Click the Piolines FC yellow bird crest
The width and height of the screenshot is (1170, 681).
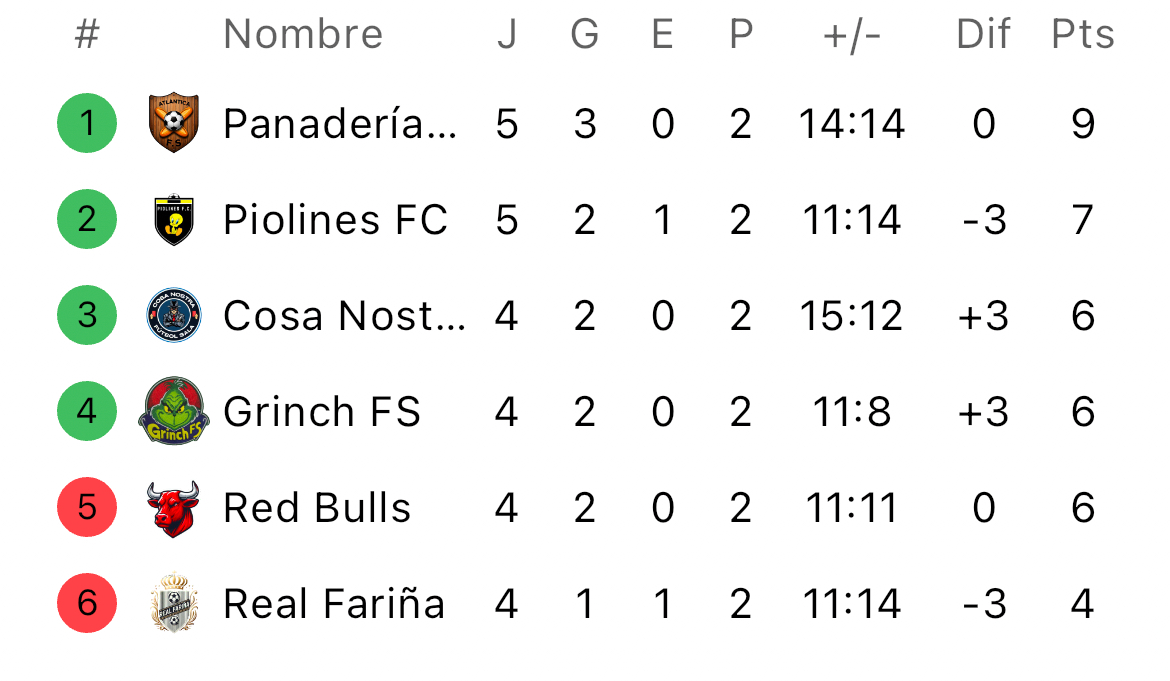click(x=173, y=219)
